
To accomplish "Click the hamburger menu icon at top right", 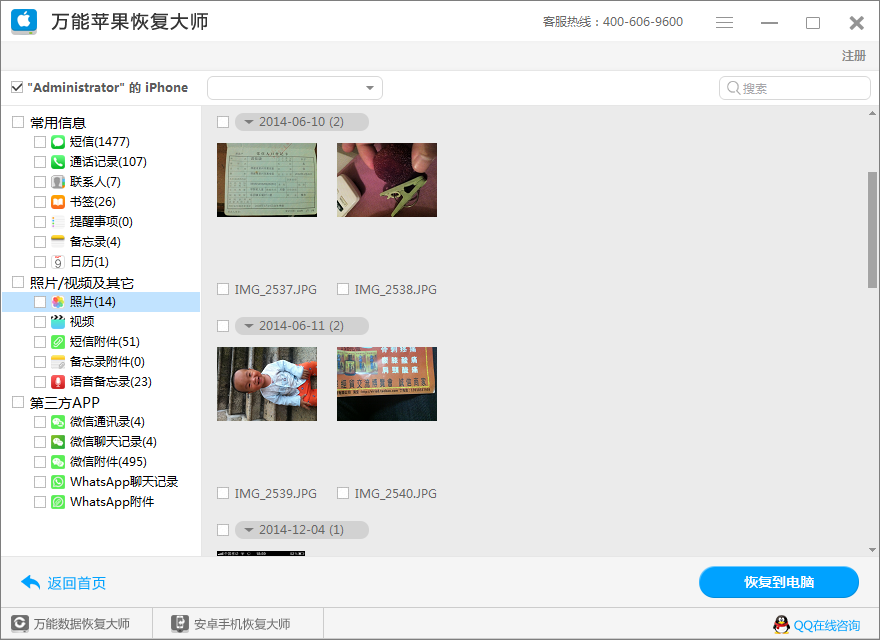I will click(x=724, y=21).
